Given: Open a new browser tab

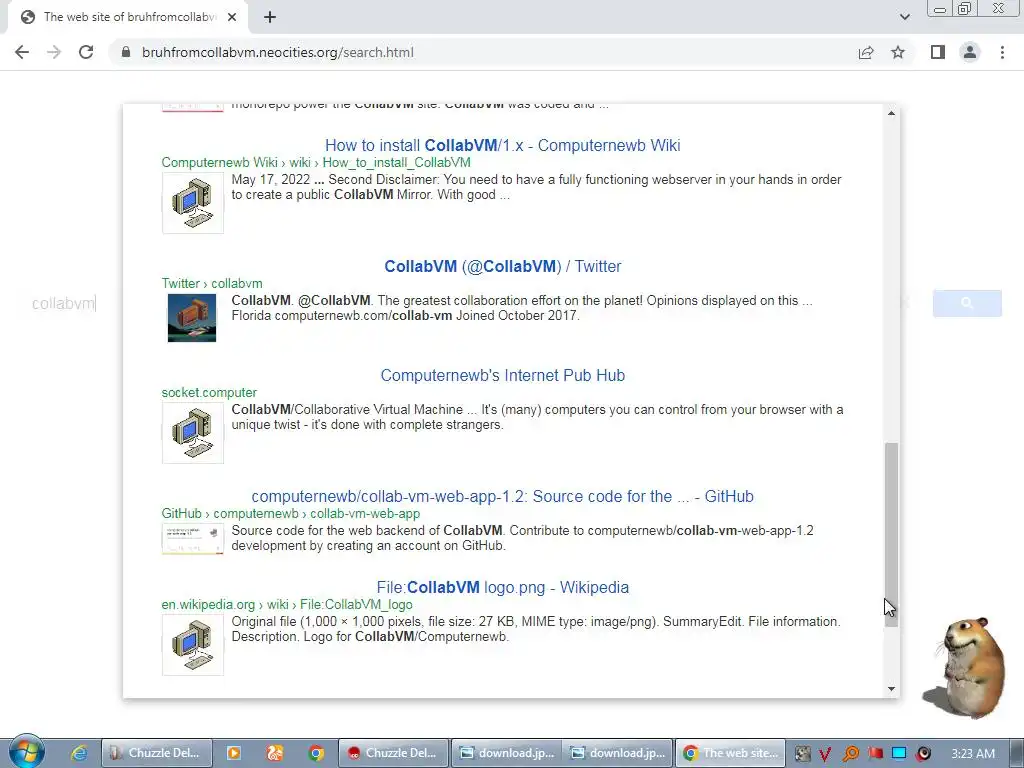Looking at the screenshot, I should pyautogui.click(x=270, y=17).
